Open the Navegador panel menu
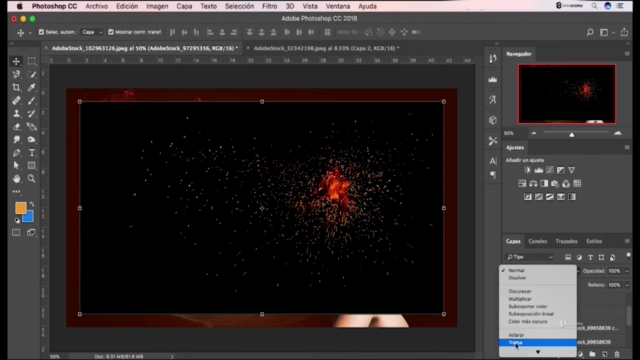 (627, 53)
